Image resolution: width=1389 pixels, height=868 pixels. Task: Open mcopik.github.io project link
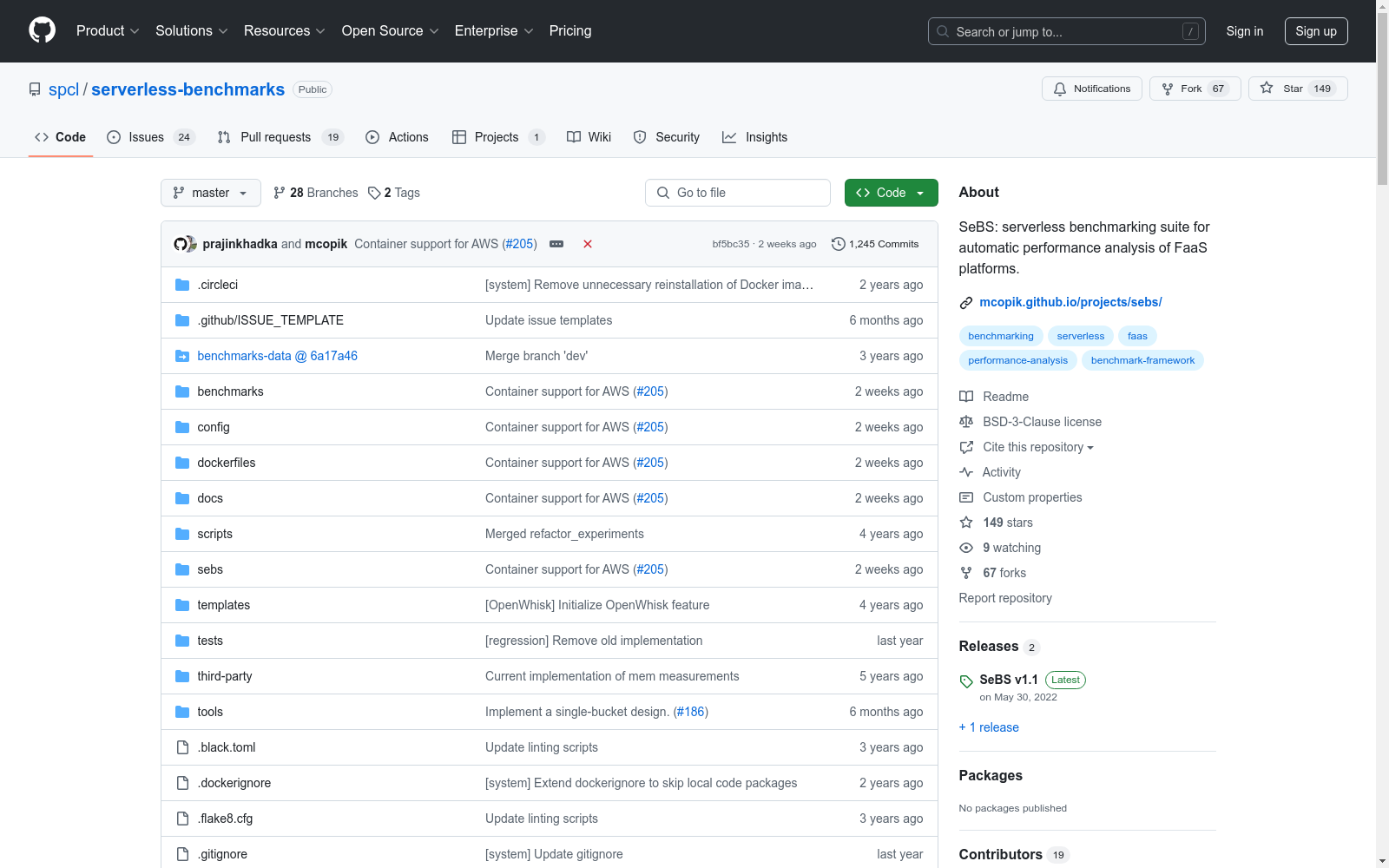(1070, 302)
